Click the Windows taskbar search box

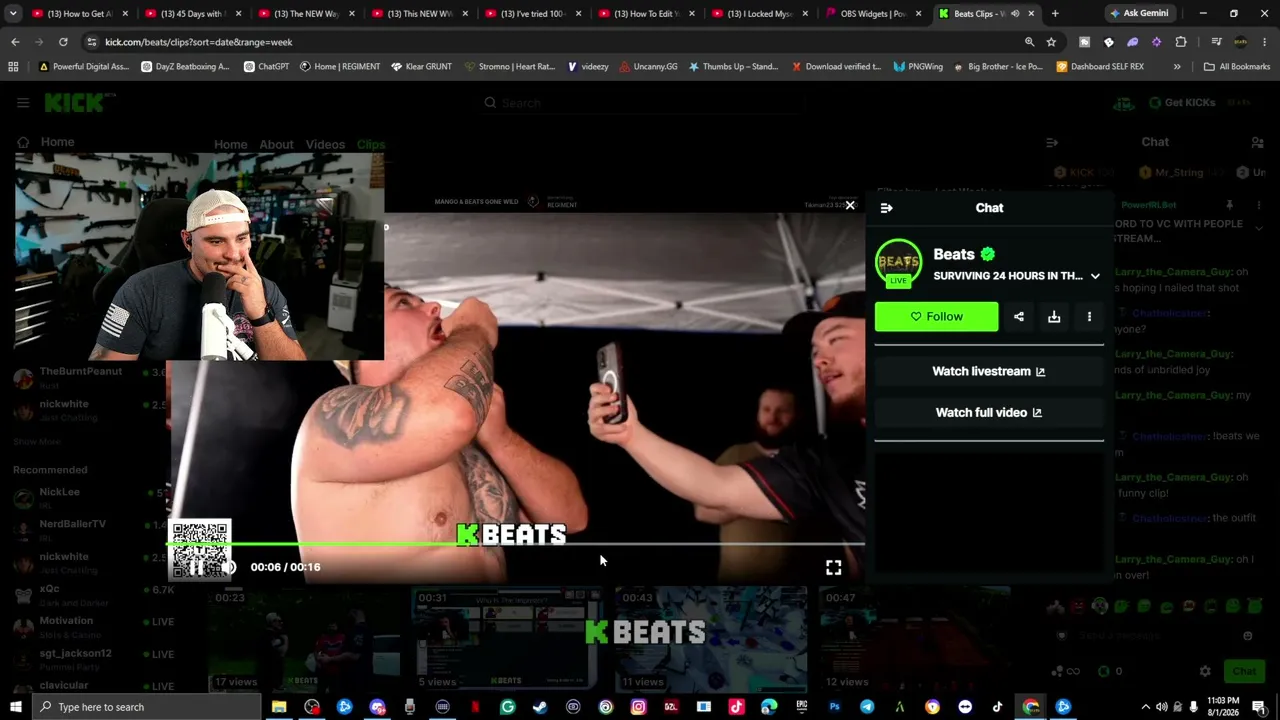(147, 707)
